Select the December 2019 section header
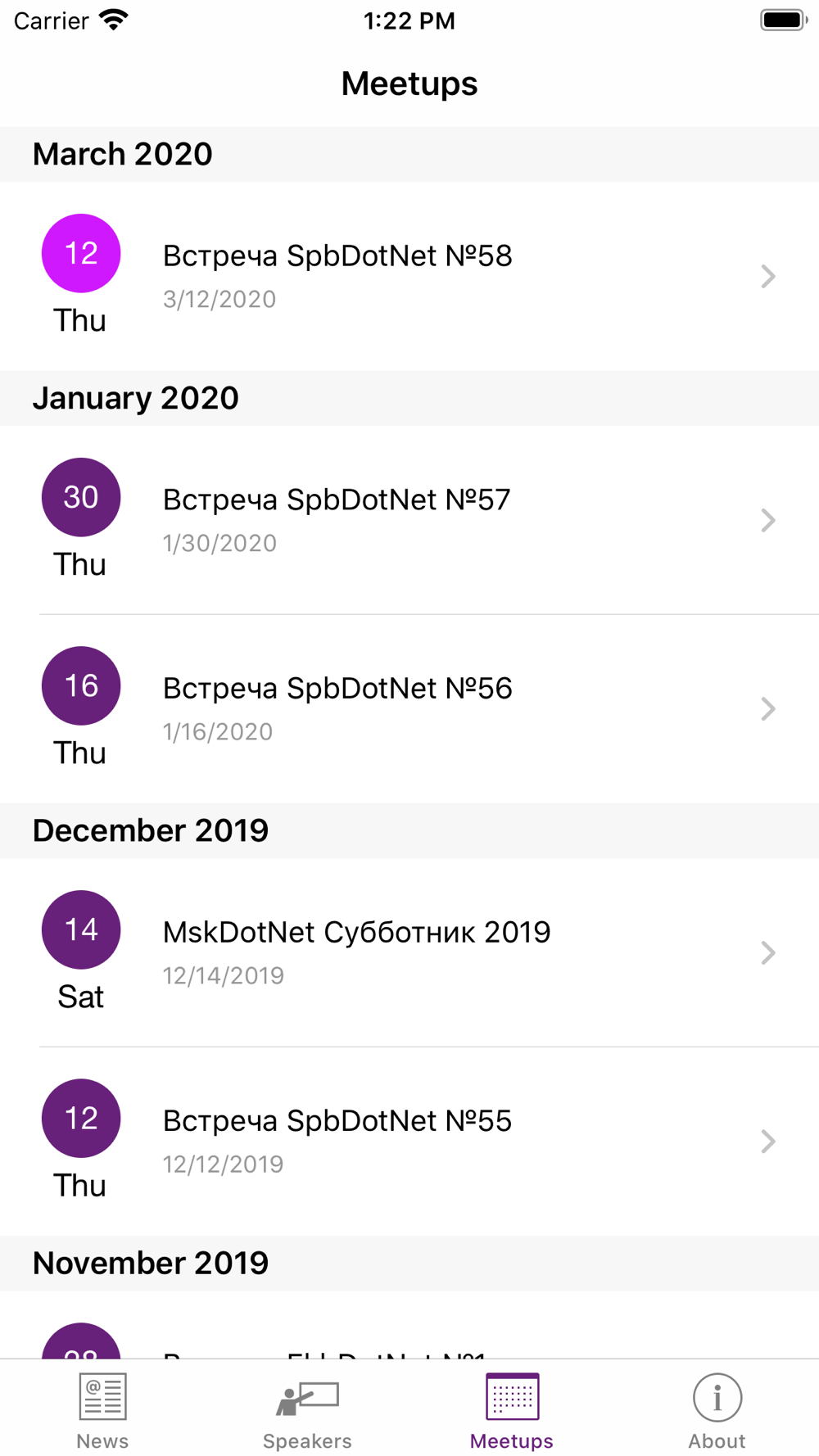819x1456 pixels. coord(151,830)
